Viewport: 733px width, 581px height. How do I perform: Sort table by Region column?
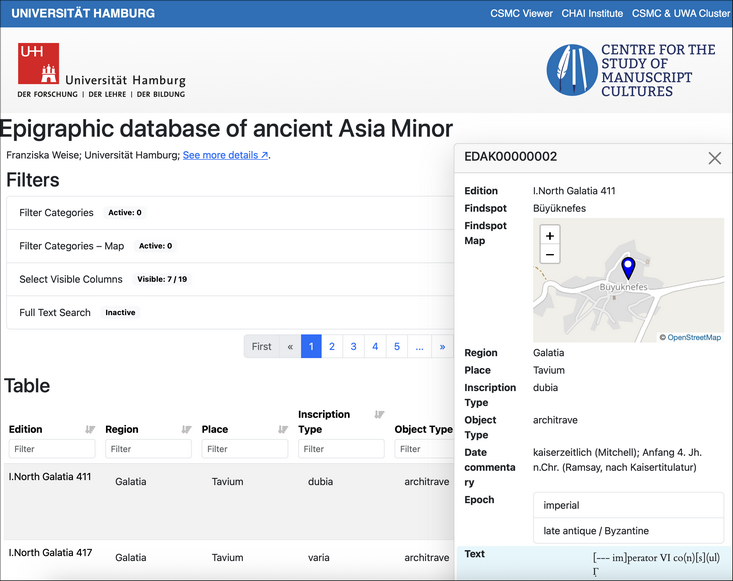(x=186, y=429)
